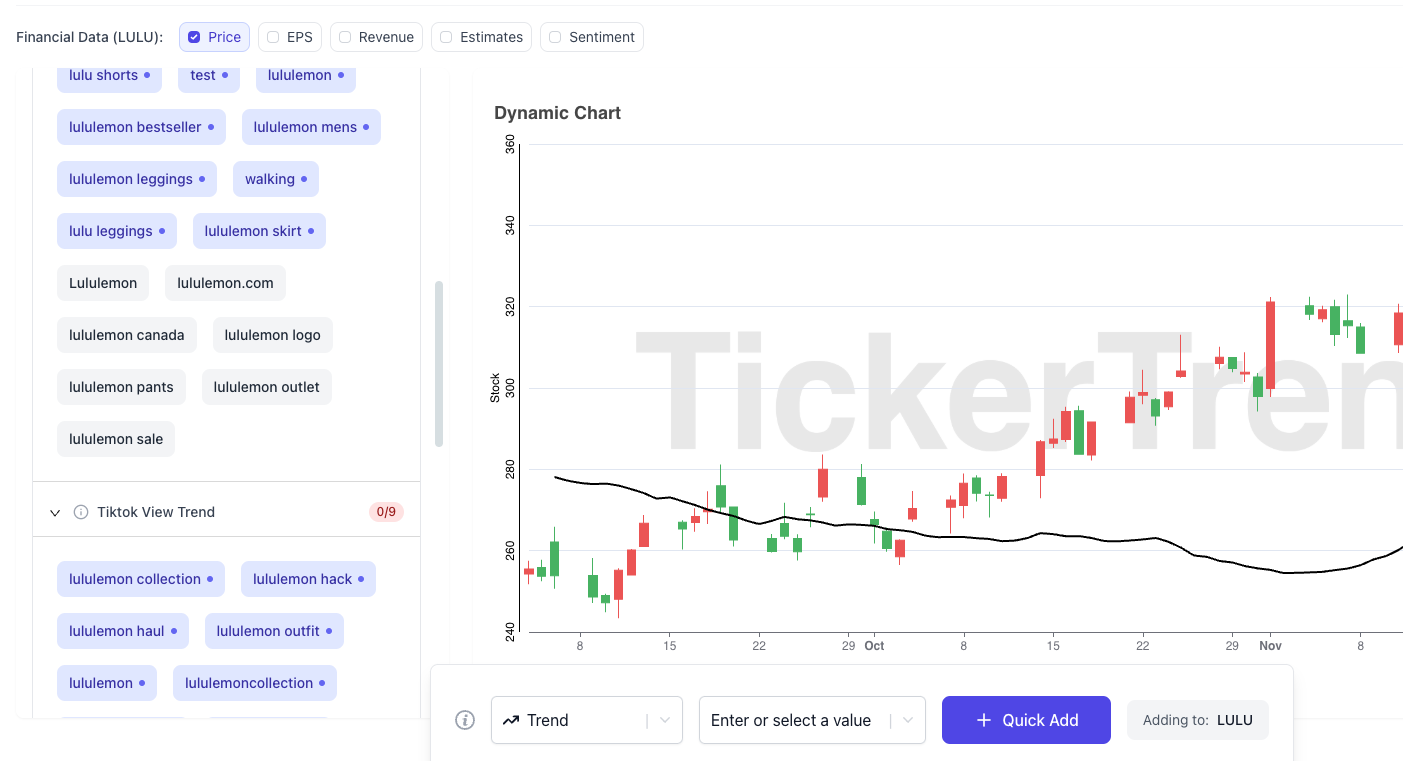Screen dimensions: 1403x761
Task: Open the 'Enter or select a value' dropdown
Action: pyautogui.click(x=908, y=720)
